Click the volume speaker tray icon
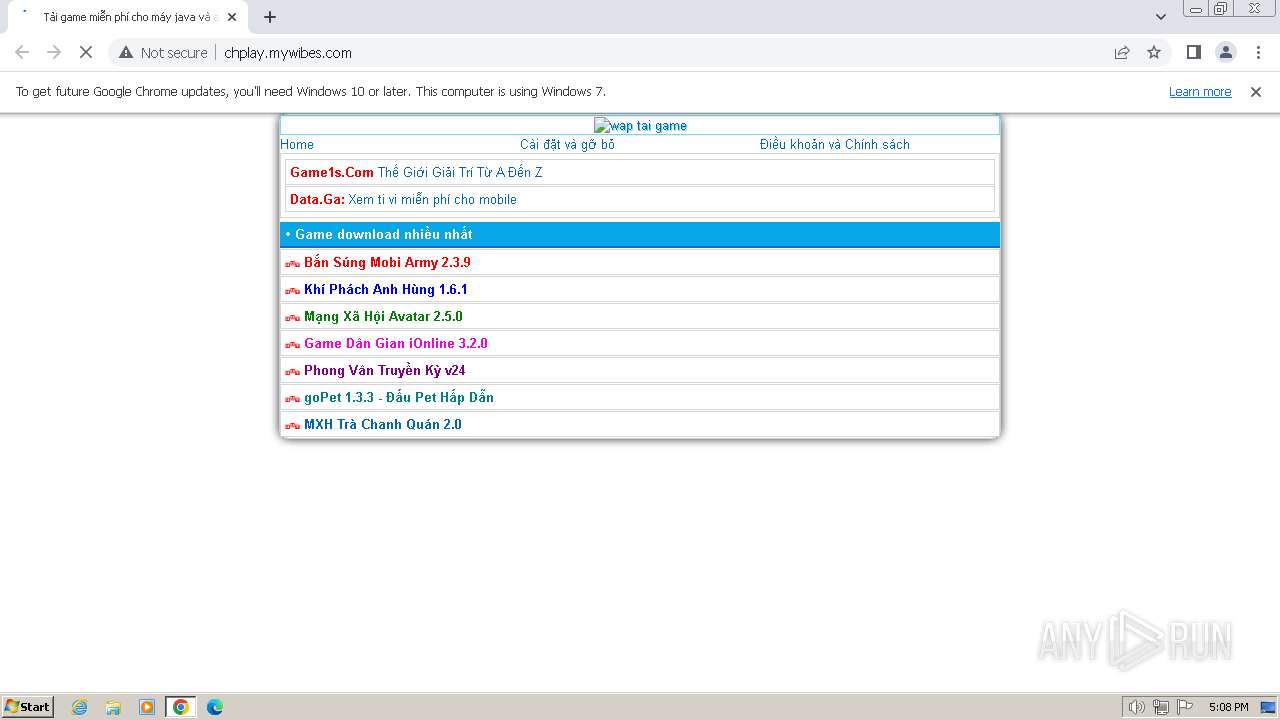The width and height of the screenshot is (1280, 720). 1136,707
